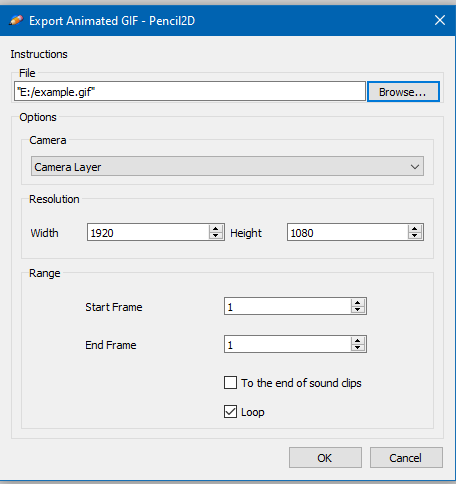Decrement the End Frame value
Screen dimensions: 456x484
click(x=358, y=348)
